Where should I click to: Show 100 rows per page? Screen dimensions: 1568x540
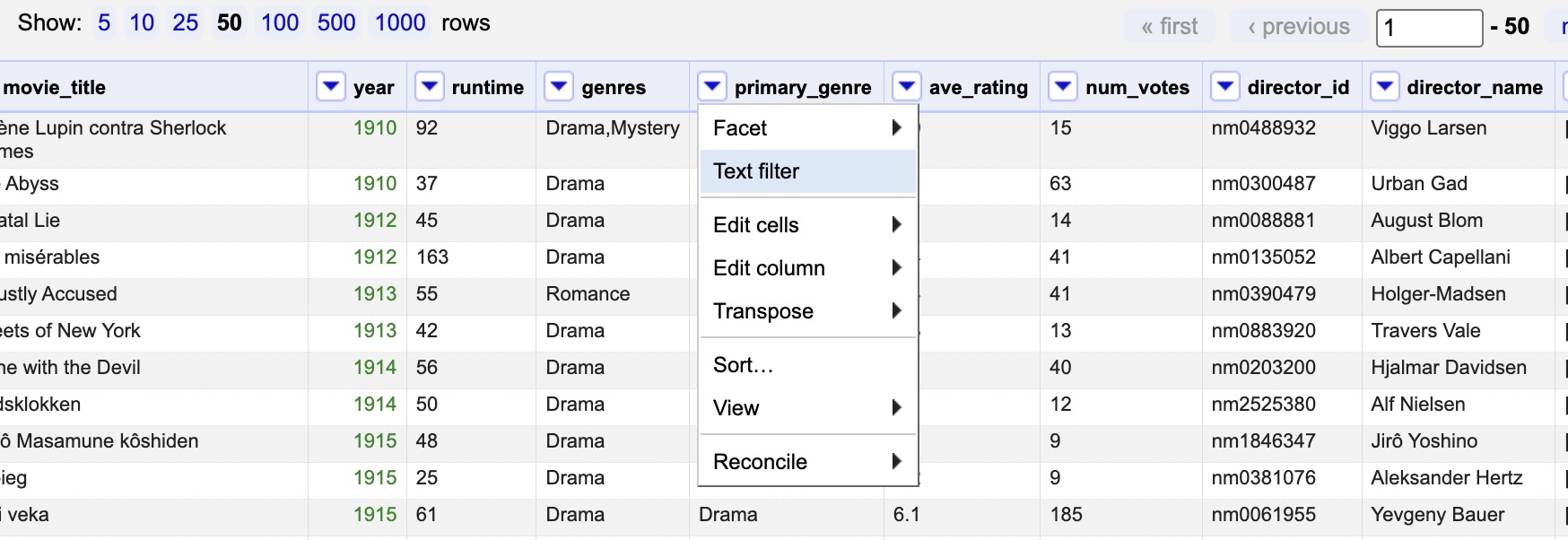pos(280,23)
